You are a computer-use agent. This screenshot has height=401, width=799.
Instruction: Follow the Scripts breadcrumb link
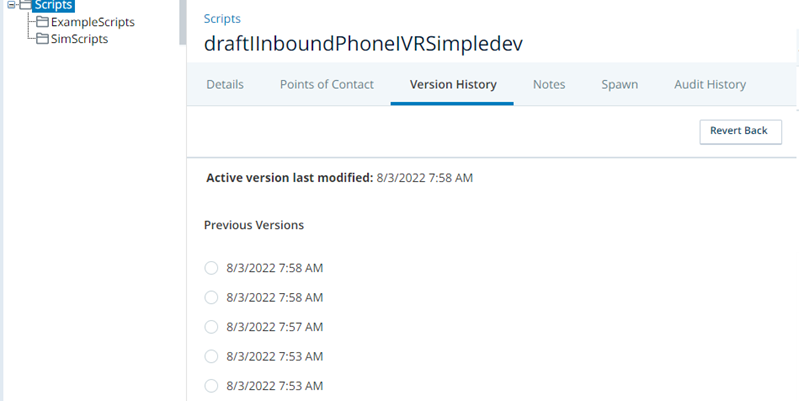click(x=222, y=19)
